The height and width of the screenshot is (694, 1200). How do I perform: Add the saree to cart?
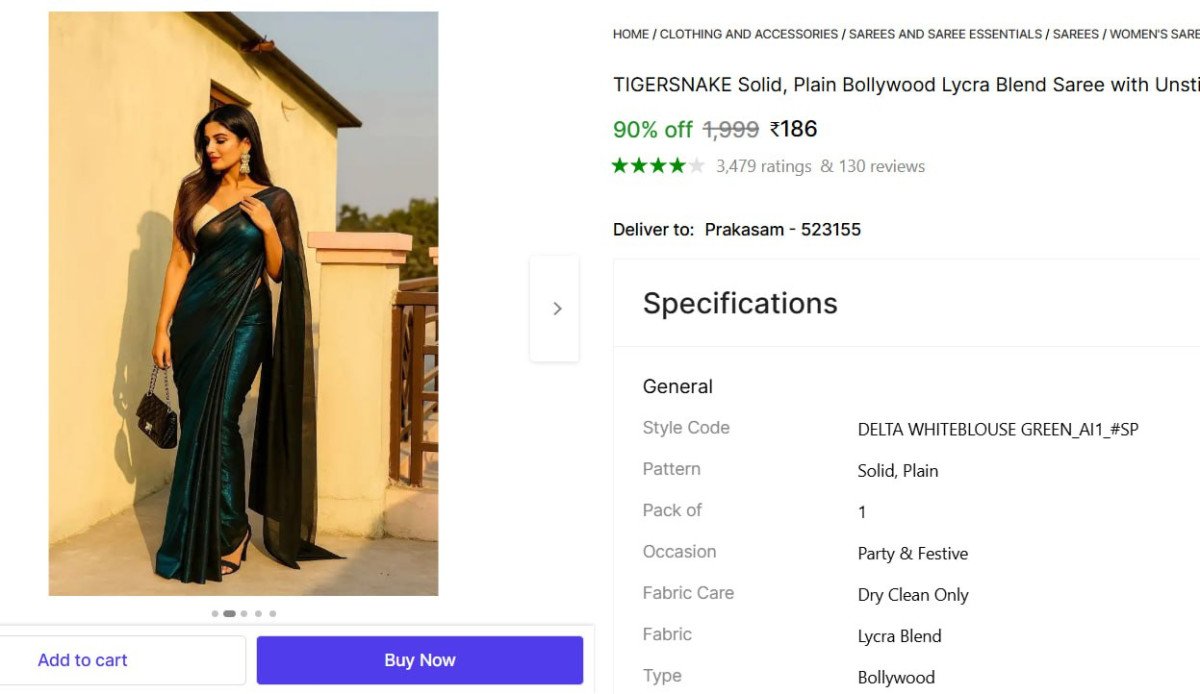(x=83, y=660)
